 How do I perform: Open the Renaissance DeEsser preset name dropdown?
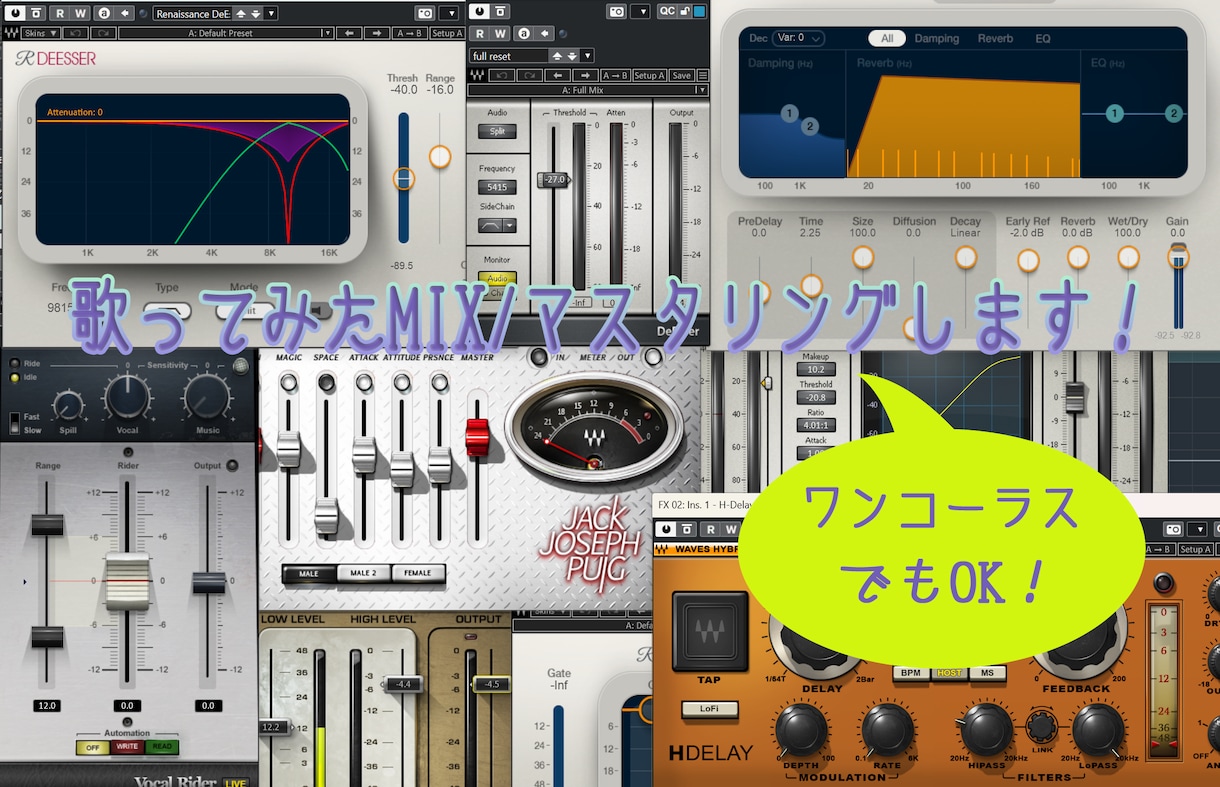coord(271,13)
